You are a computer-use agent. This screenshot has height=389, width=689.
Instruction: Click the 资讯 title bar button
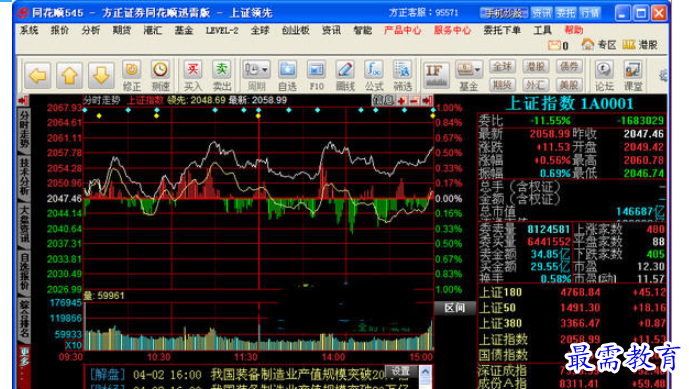(x=541, y=13)
